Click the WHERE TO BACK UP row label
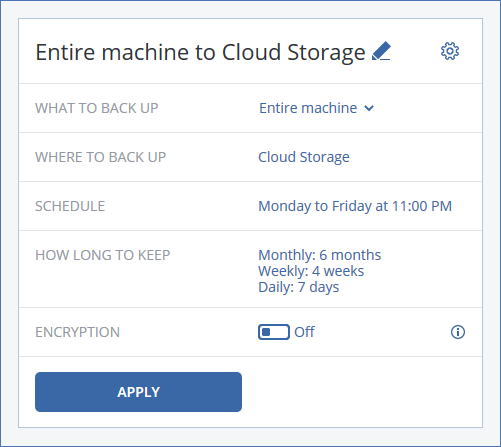Viewport: 501px width, 447px height. 100,157
